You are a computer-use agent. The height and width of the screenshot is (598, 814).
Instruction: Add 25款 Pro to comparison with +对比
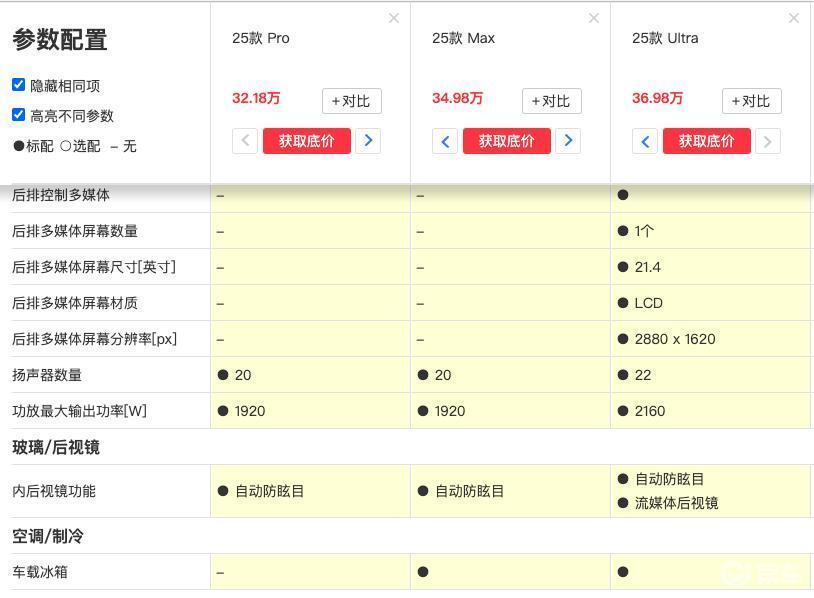tap(351, 101)
